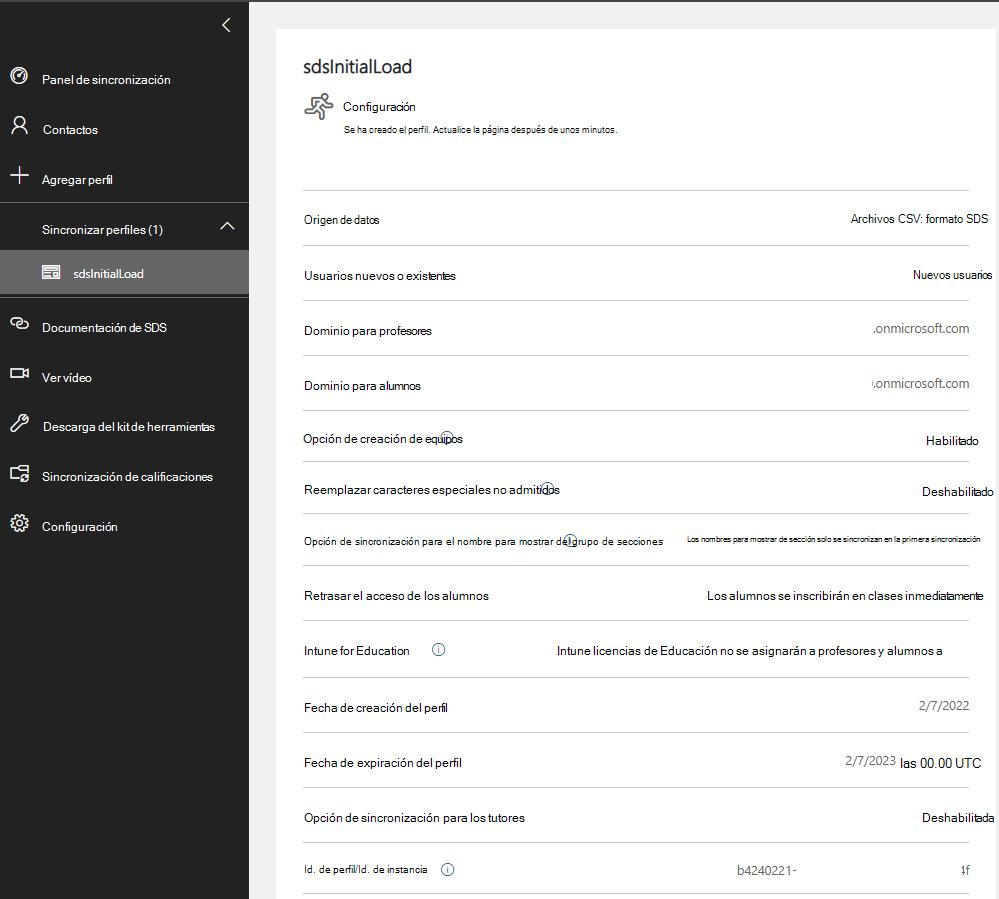Collapse the sidebar with the left chevron
999x899 pixels.
[x=226, y=25]
